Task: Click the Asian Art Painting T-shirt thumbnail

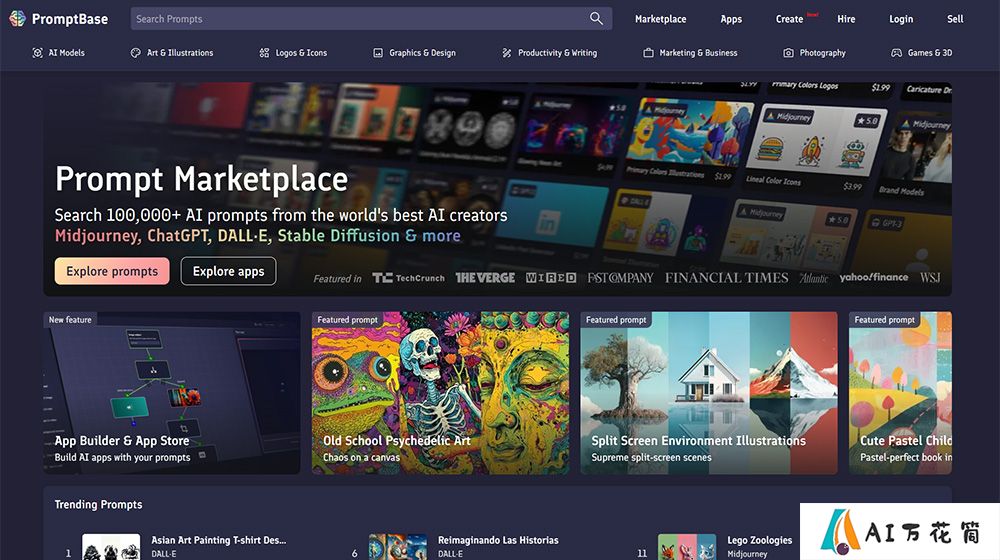Action: pos(111,547)
